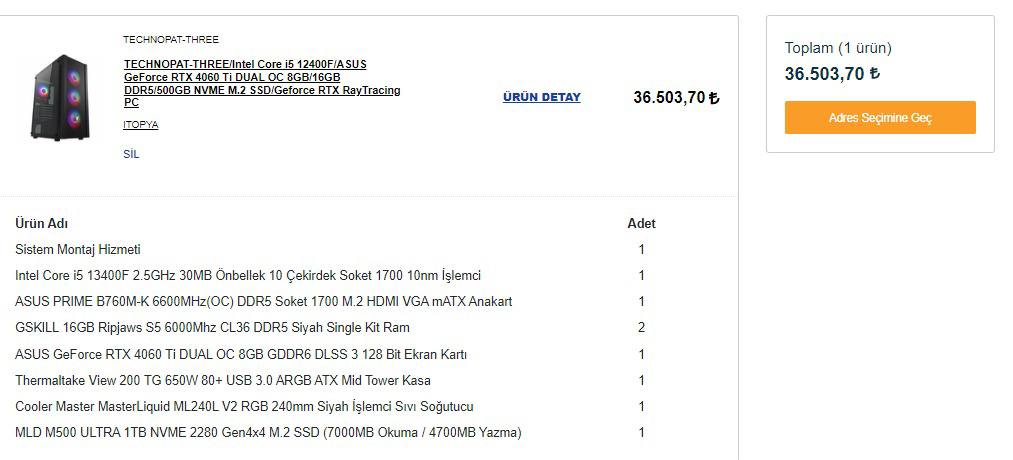Remove the item with SİL
This screenshot has height=460, width=1013.
point(131,154)
